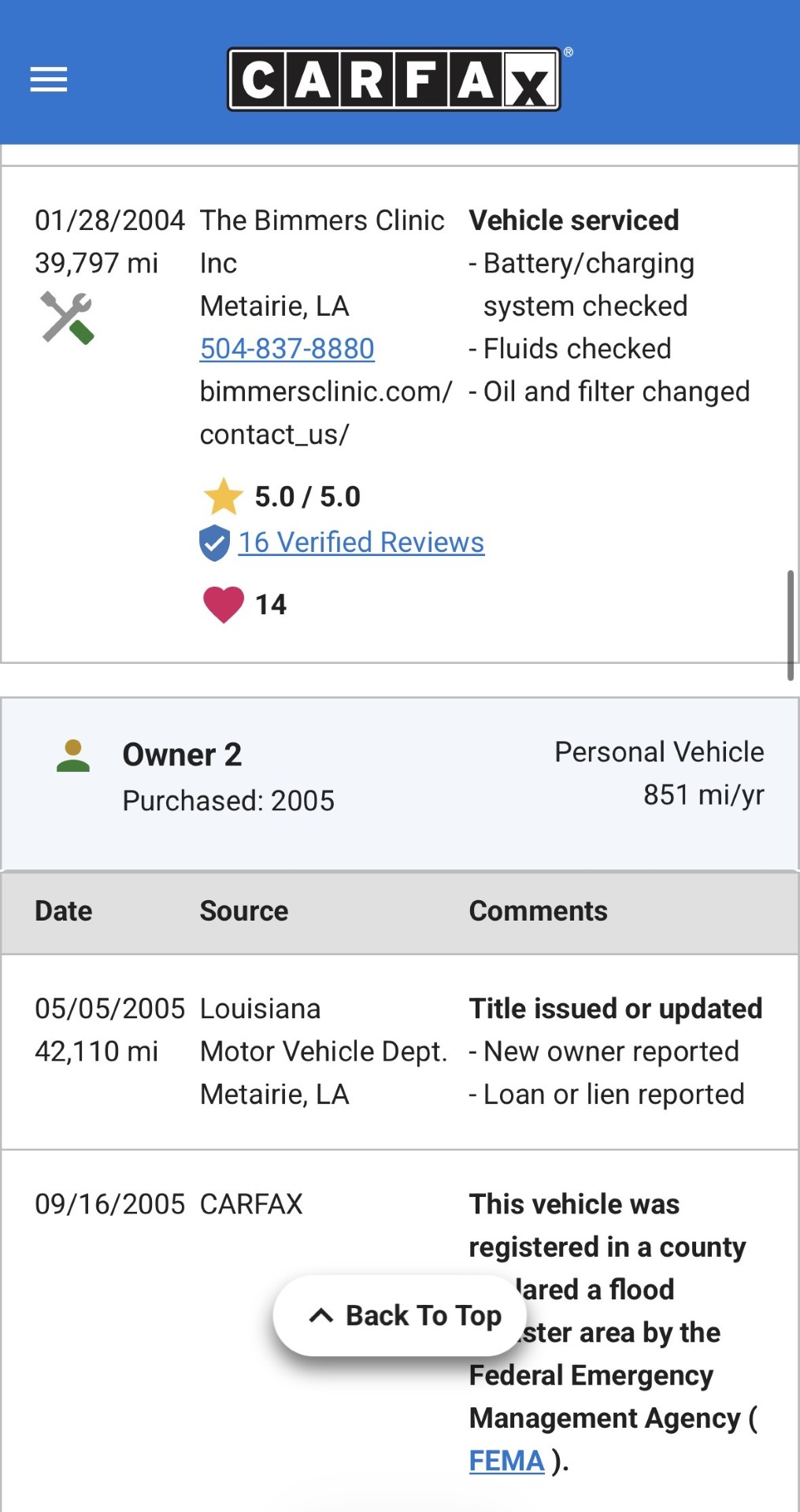The height and width of the screenshot is (1512, 800).
Task: Click the page scrollbar thumb
Action: [x=790, y=624]
